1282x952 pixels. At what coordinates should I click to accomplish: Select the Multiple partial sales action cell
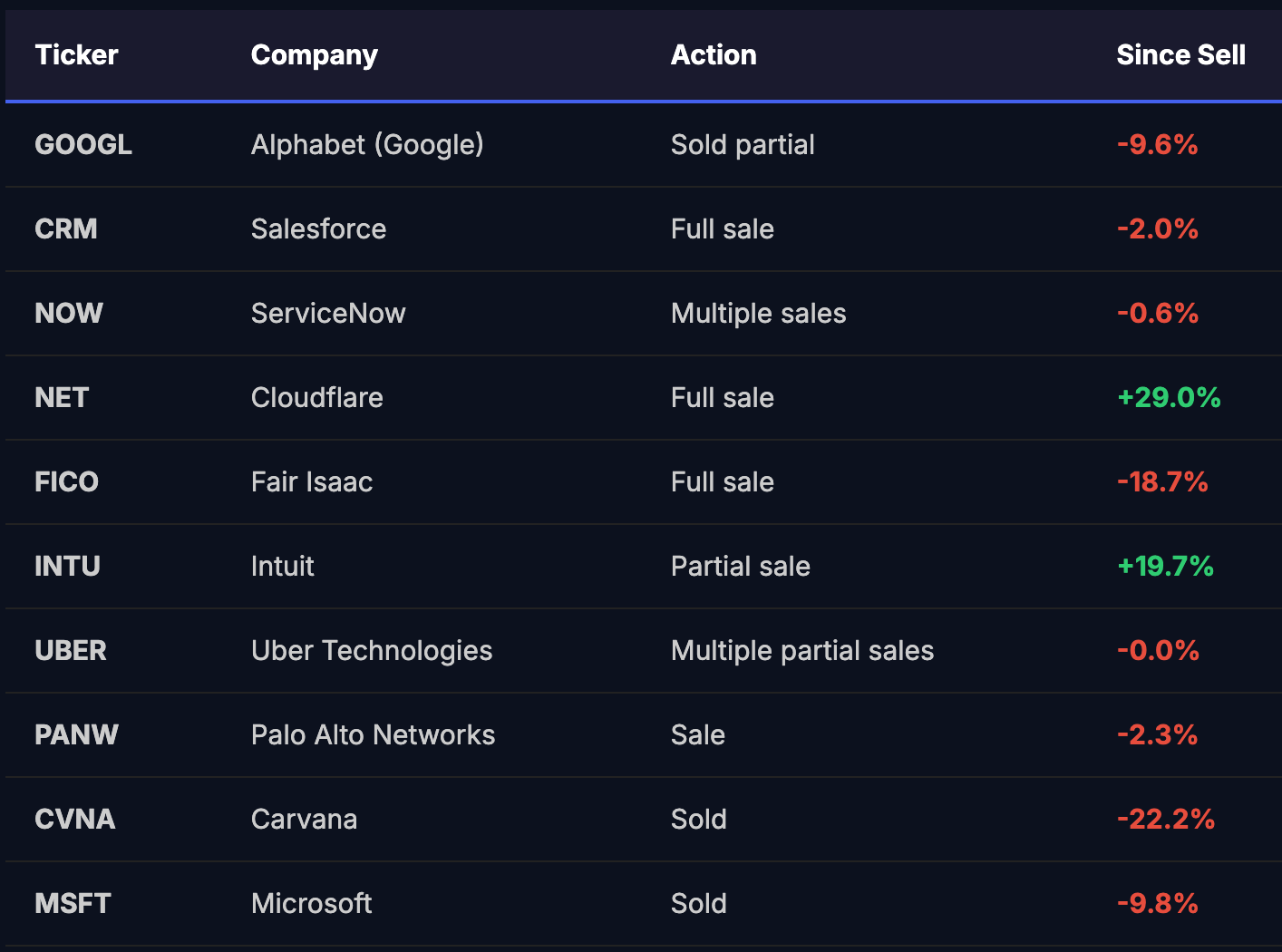(x=801, y=651)
